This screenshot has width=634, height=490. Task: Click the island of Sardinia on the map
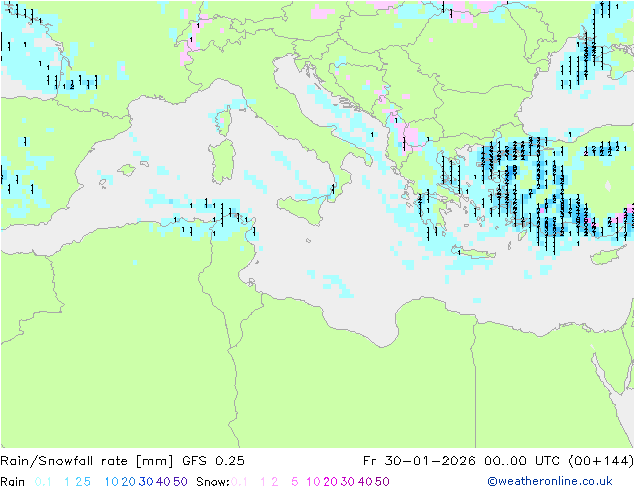222,162
